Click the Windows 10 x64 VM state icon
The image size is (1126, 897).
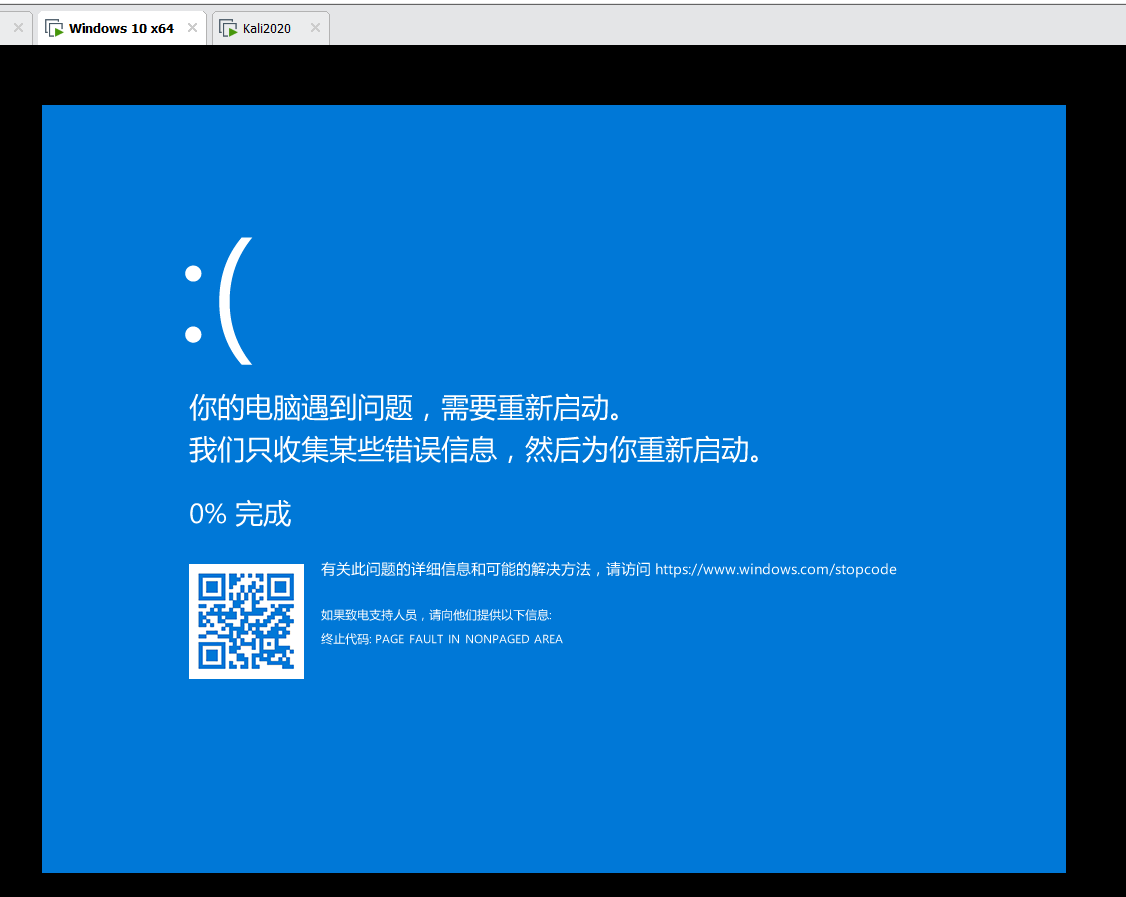(55, 27)
